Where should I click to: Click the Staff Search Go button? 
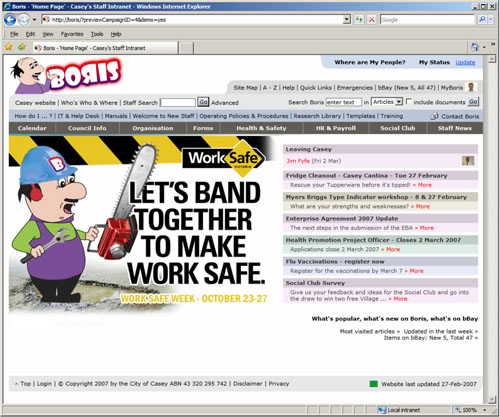coord(203,102)
